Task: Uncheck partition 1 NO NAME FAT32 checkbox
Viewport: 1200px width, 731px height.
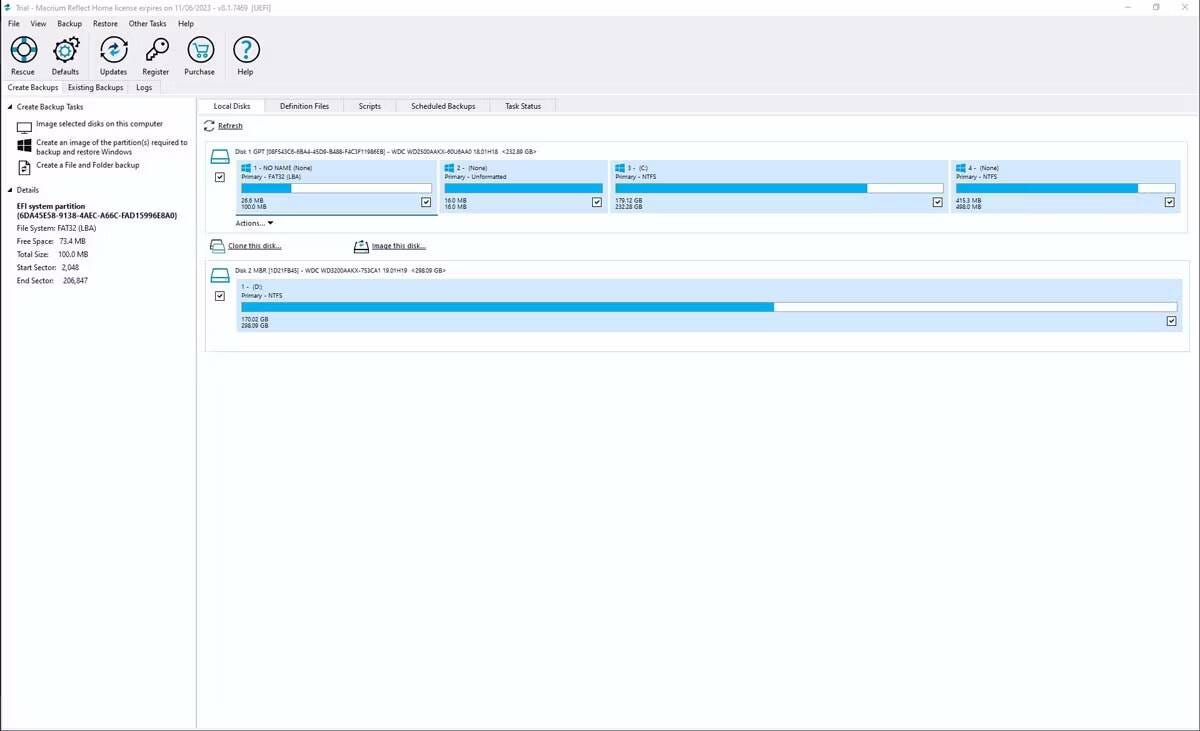Action: [426, 202]
